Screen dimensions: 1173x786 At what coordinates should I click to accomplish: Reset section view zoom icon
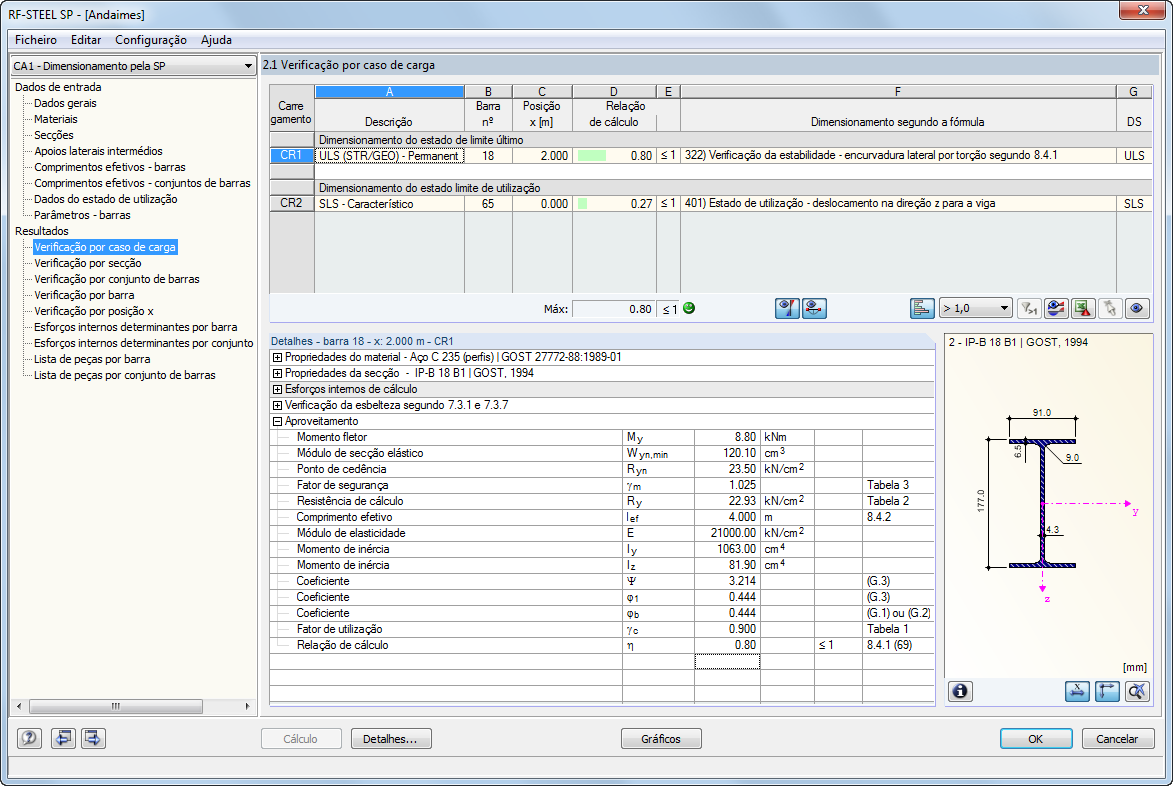(1136, 691)
